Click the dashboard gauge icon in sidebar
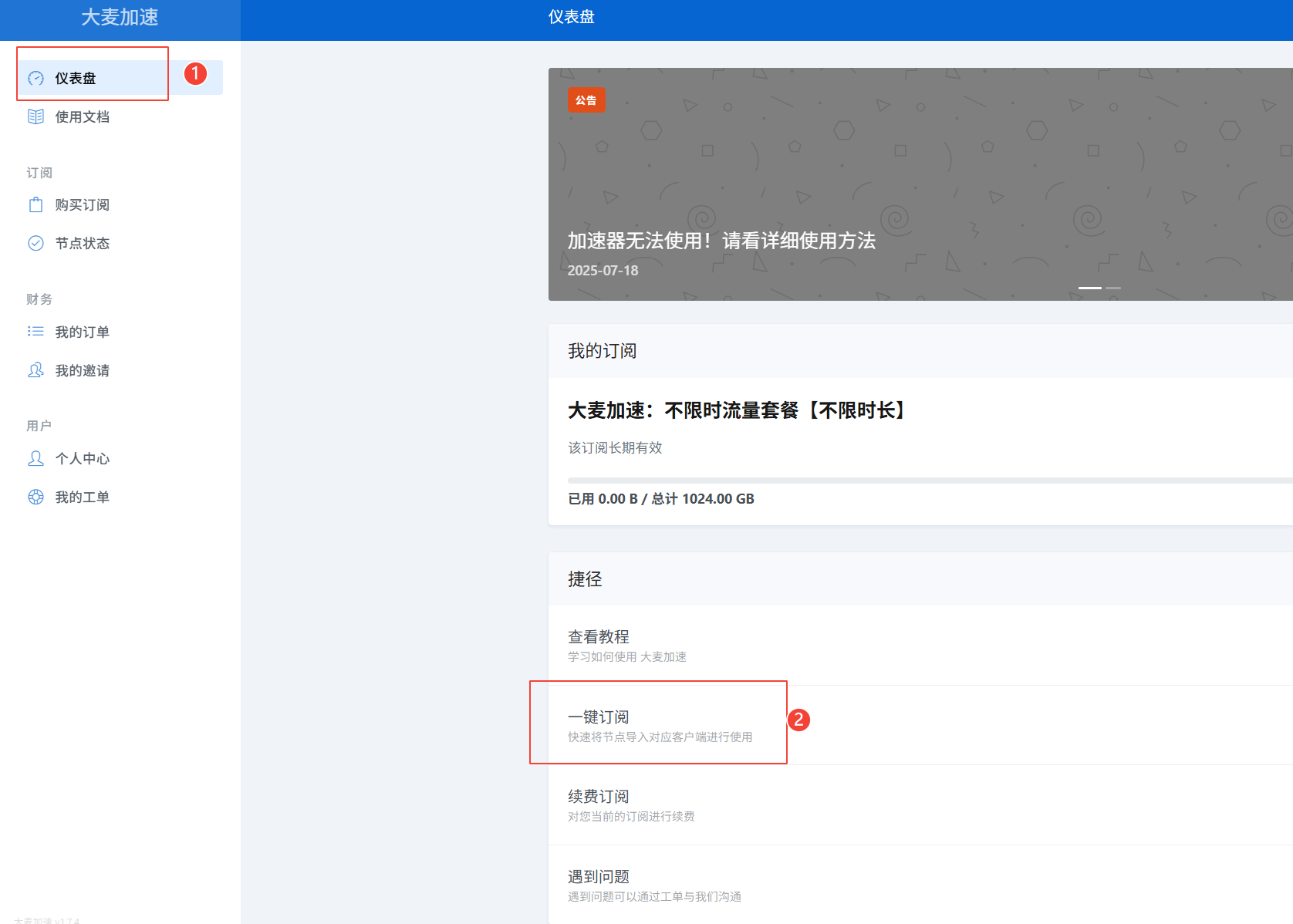The height and width of the screenshot is (924, 1293). click(35, 78)
